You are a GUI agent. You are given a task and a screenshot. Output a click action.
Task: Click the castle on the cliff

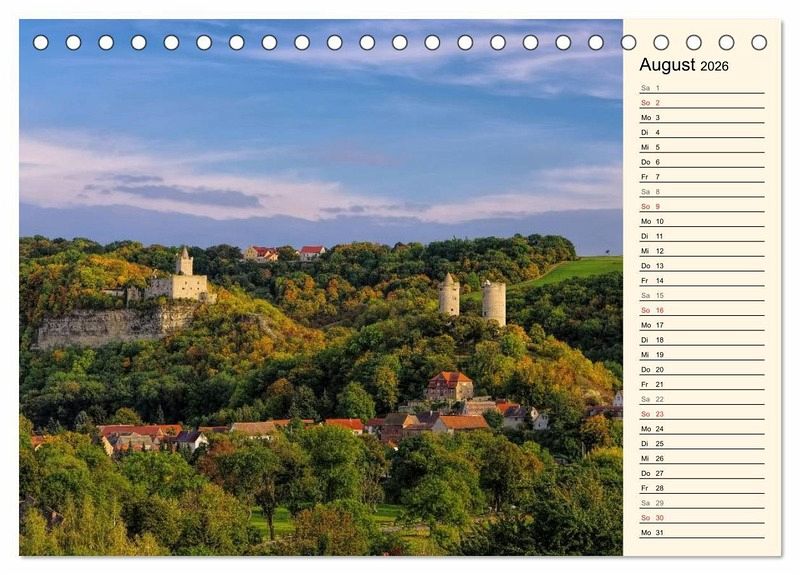point(180,280)
